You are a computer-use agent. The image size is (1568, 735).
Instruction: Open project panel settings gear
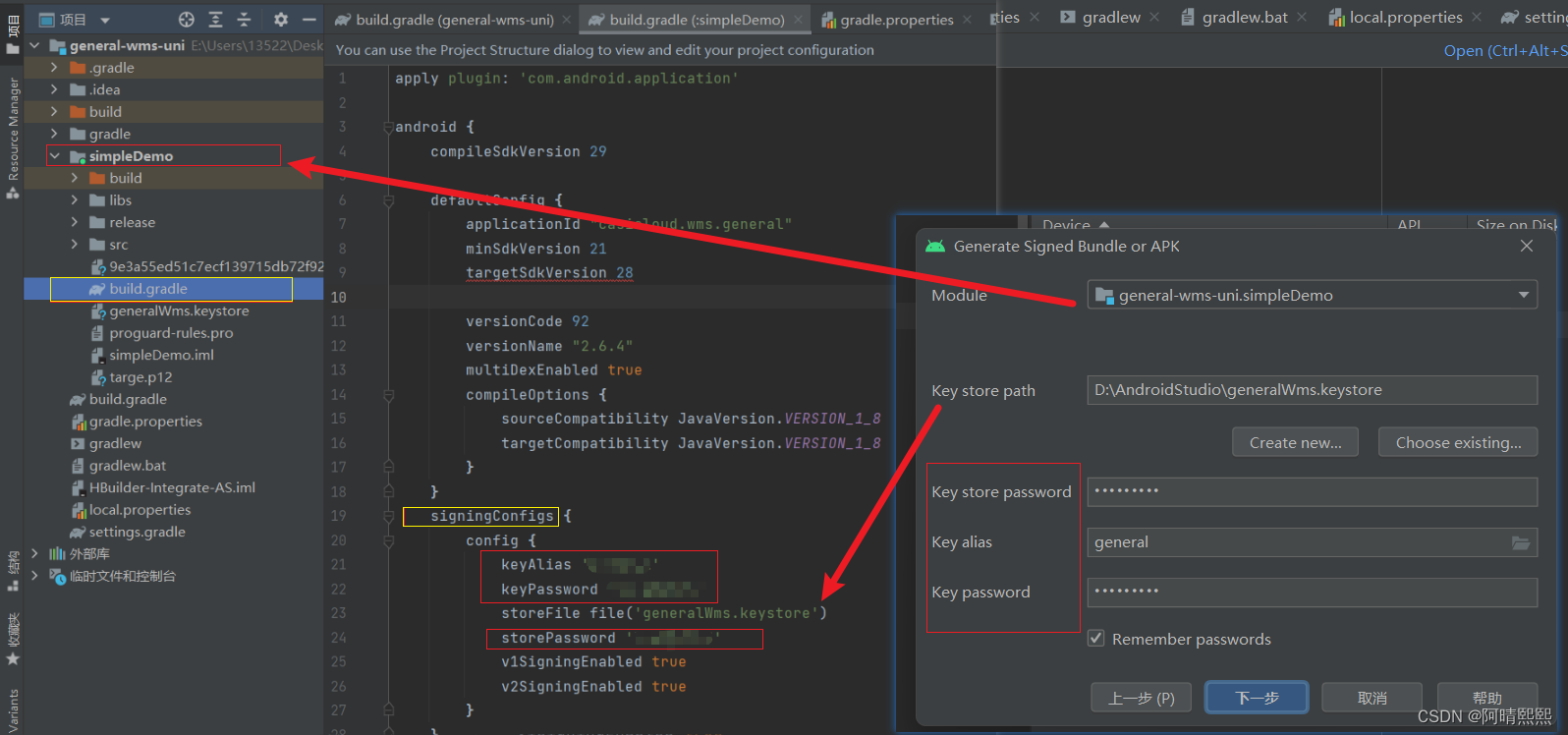tap(281, 20)
